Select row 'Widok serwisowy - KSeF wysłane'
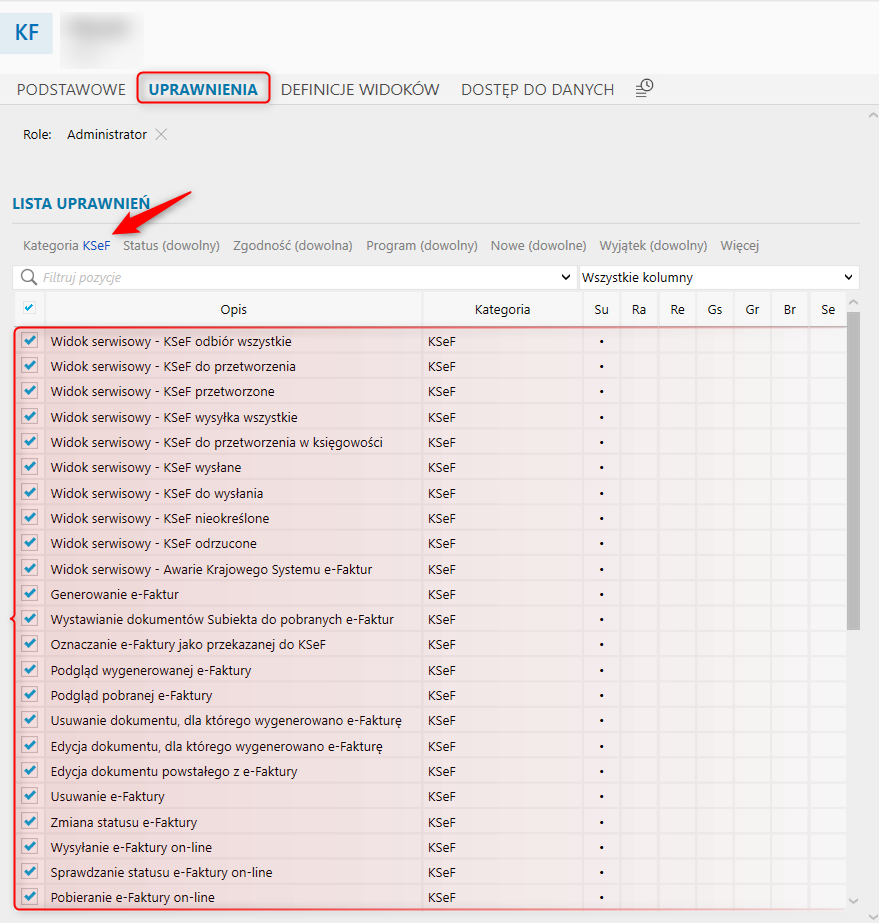Image resolution: width=879 pixels, height=923 pixels. [430, 467]
